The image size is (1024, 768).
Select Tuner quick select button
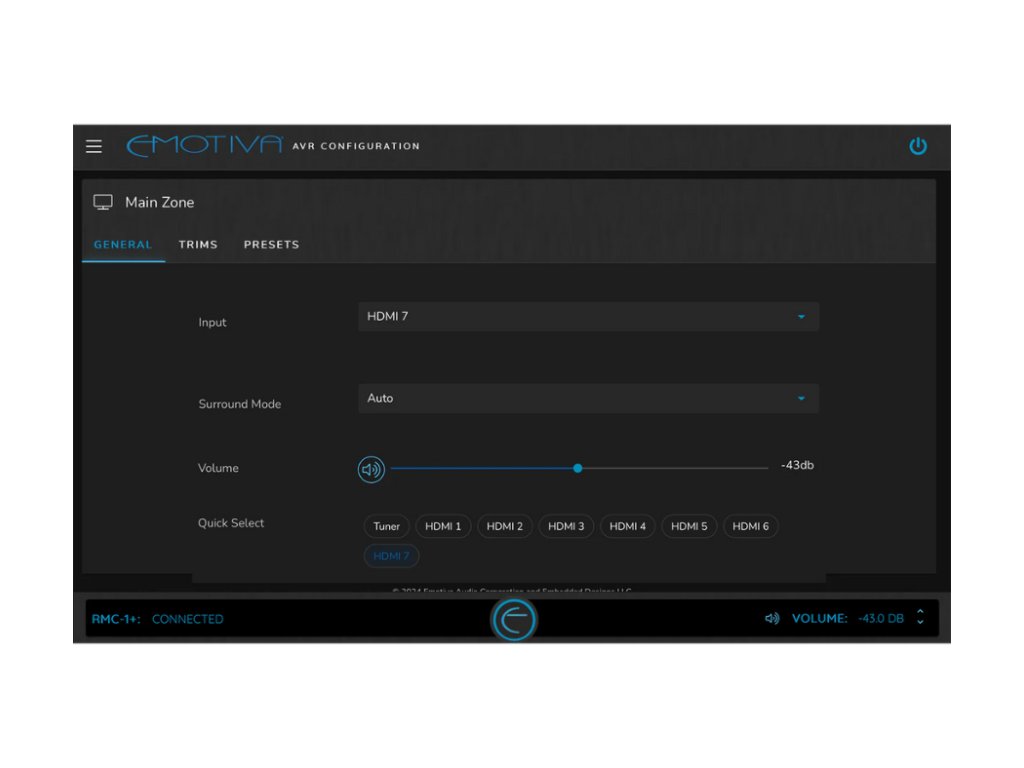pos(386,527)
